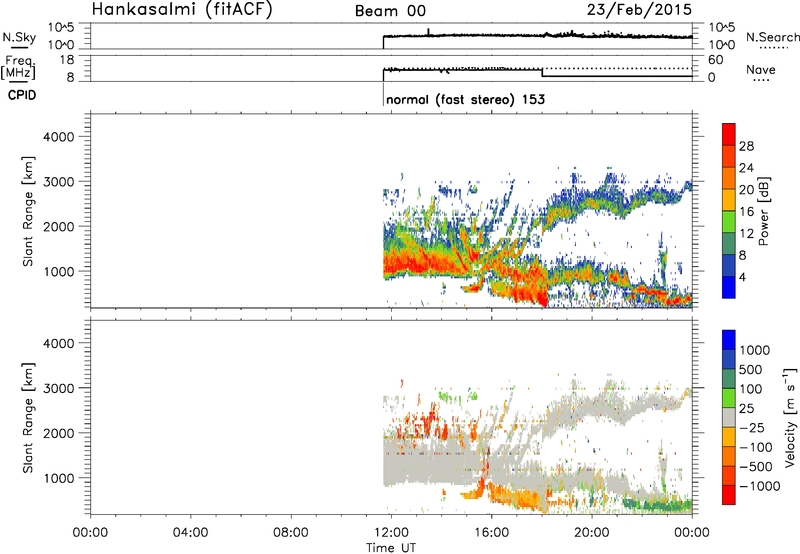800x554 pixels.
Task: Click Slant Range label of power panel
Action: (x=28, y=211)
